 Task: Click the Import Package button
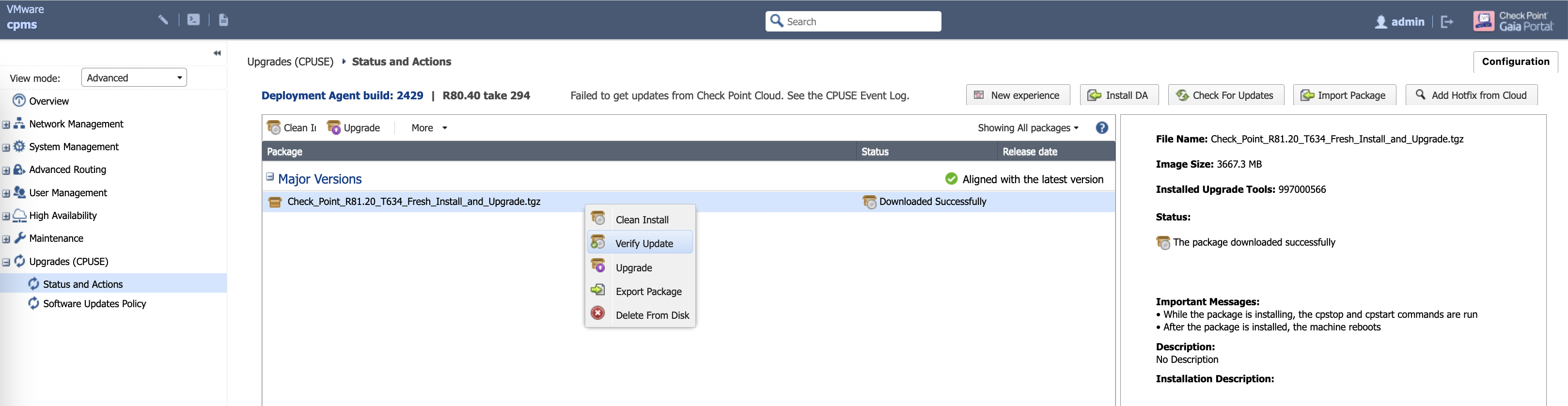pyautogui.click(x=1344, y=95)
